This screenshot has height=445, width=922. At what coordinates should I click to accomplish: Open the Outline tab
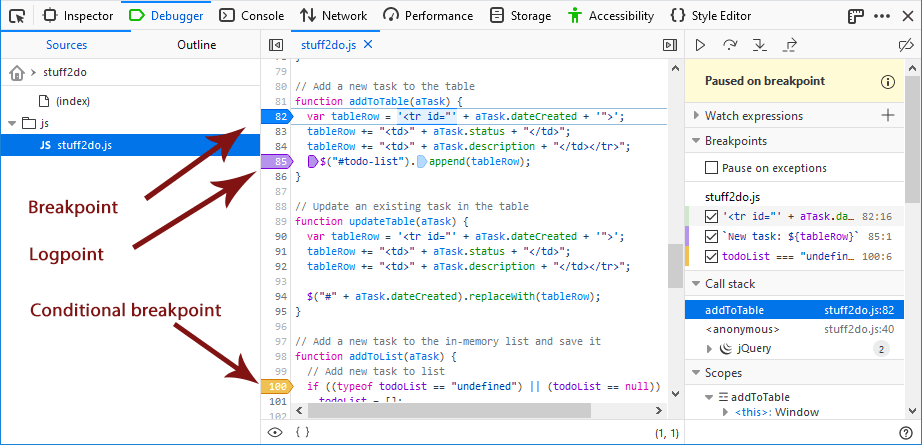point(196,45)
